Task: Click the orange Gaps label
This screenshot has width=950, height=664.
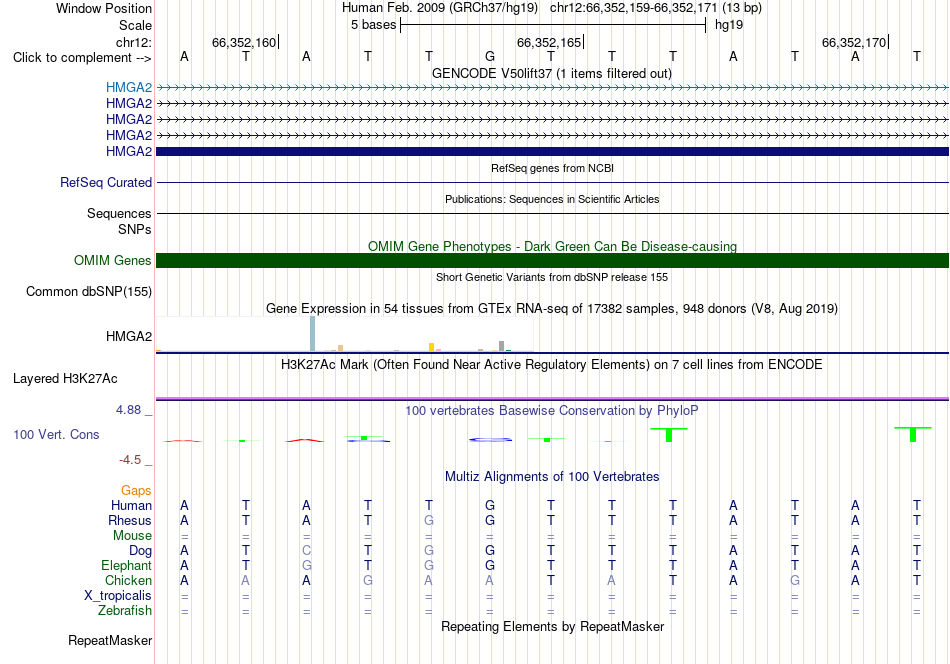Action: pos(136,490)
